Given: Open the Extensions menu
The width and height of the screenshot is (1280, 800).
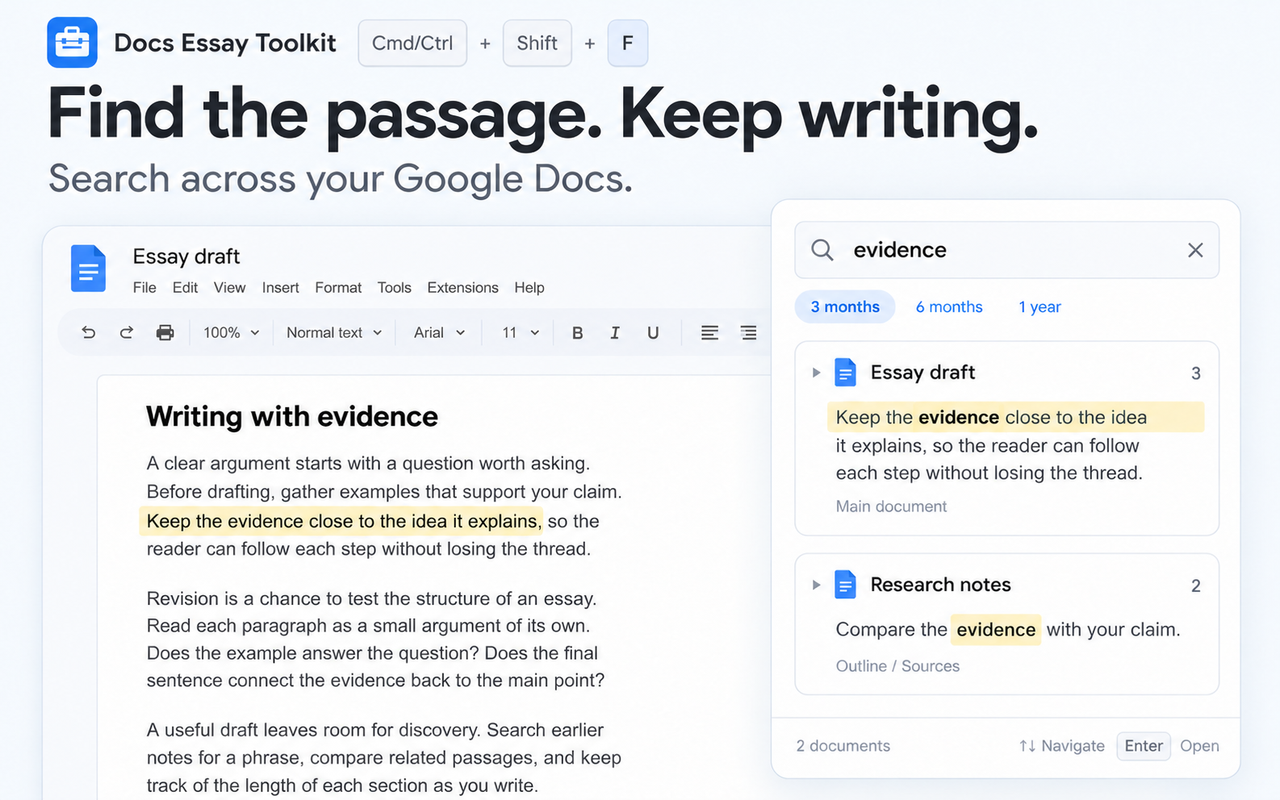Looking at the screenshot, I should (463, 288).
